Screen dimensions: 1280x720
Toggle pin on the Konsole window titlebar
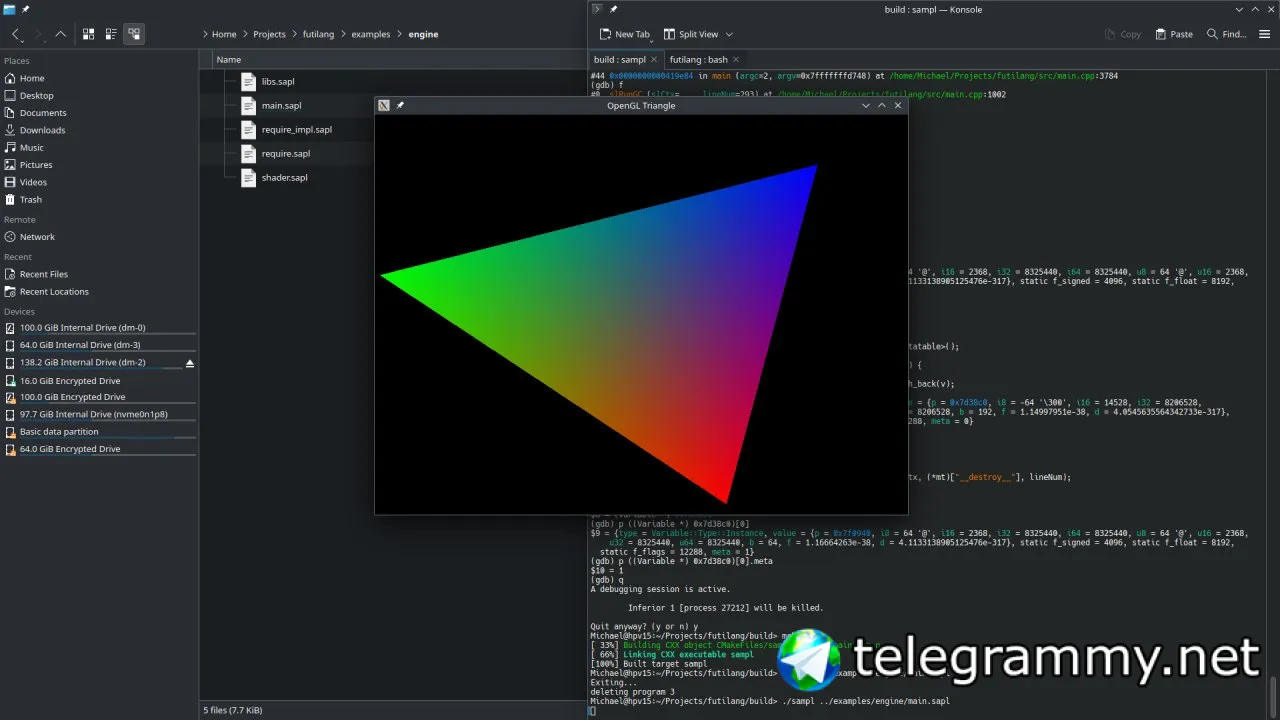[x=614, y=10]
